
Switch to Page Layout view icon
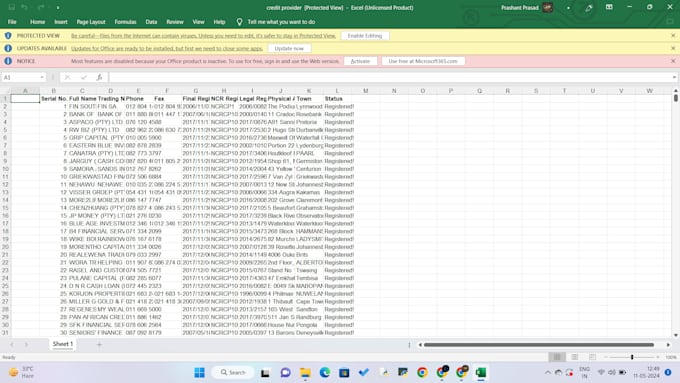pyautogui.click(x=575, y=357)
